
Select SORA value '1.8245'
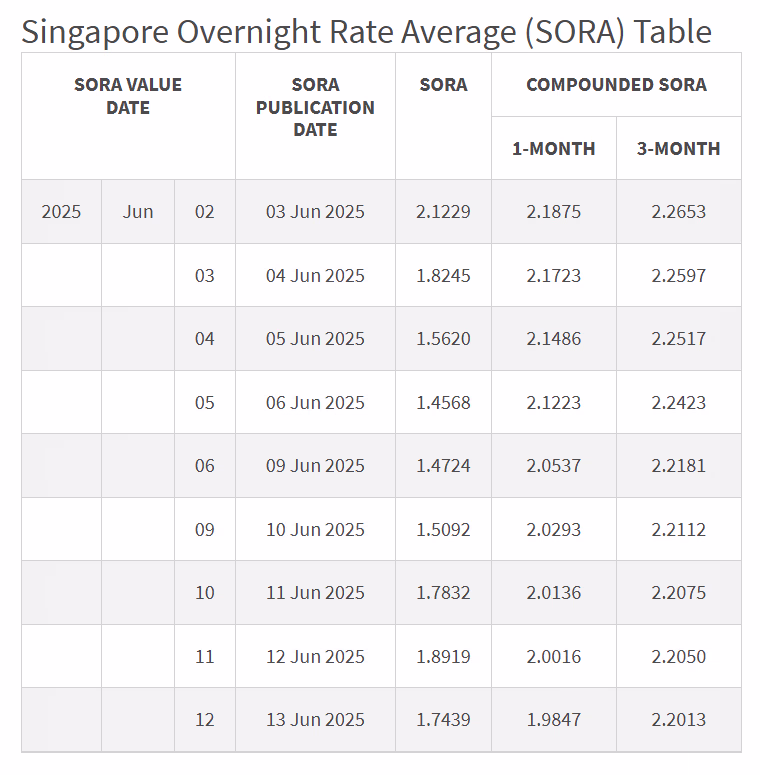(443, 275)
